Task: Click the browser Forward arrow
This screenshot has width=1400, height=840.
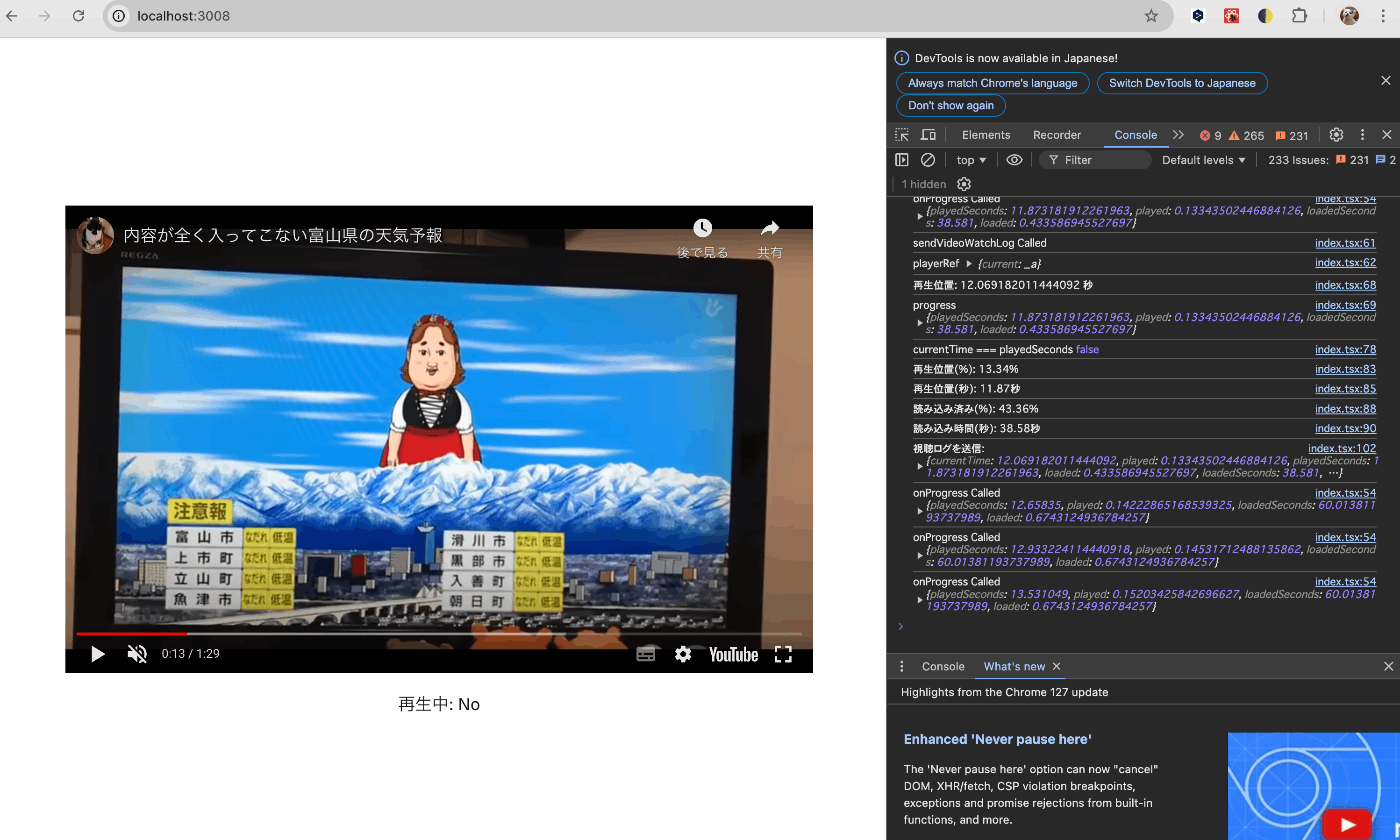Action: (x=45, y=16)
